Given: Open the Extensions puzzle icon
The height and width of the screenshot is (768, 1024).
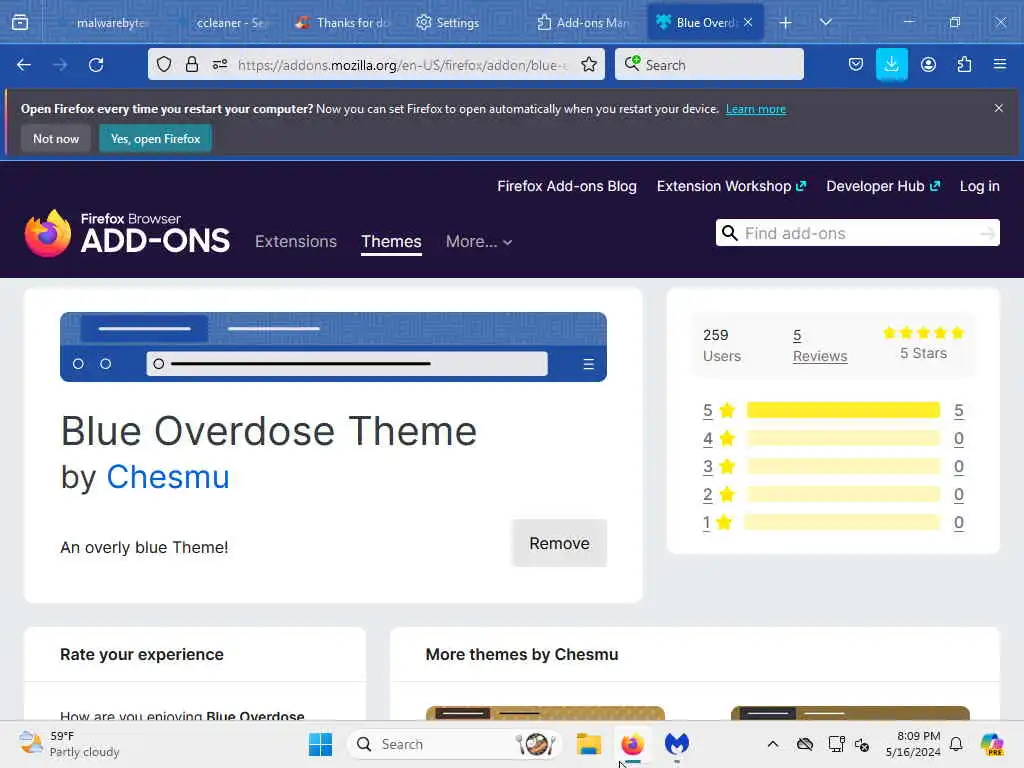Looking at the screenshot, I should pyautogui.click(x=964, y=64).
